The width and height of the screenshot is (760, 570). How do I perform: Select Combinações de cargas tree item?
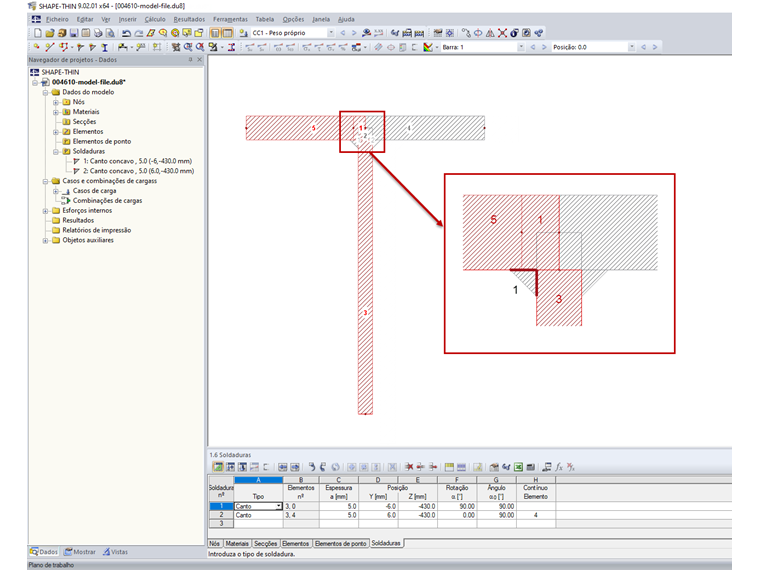pos(107,201)
